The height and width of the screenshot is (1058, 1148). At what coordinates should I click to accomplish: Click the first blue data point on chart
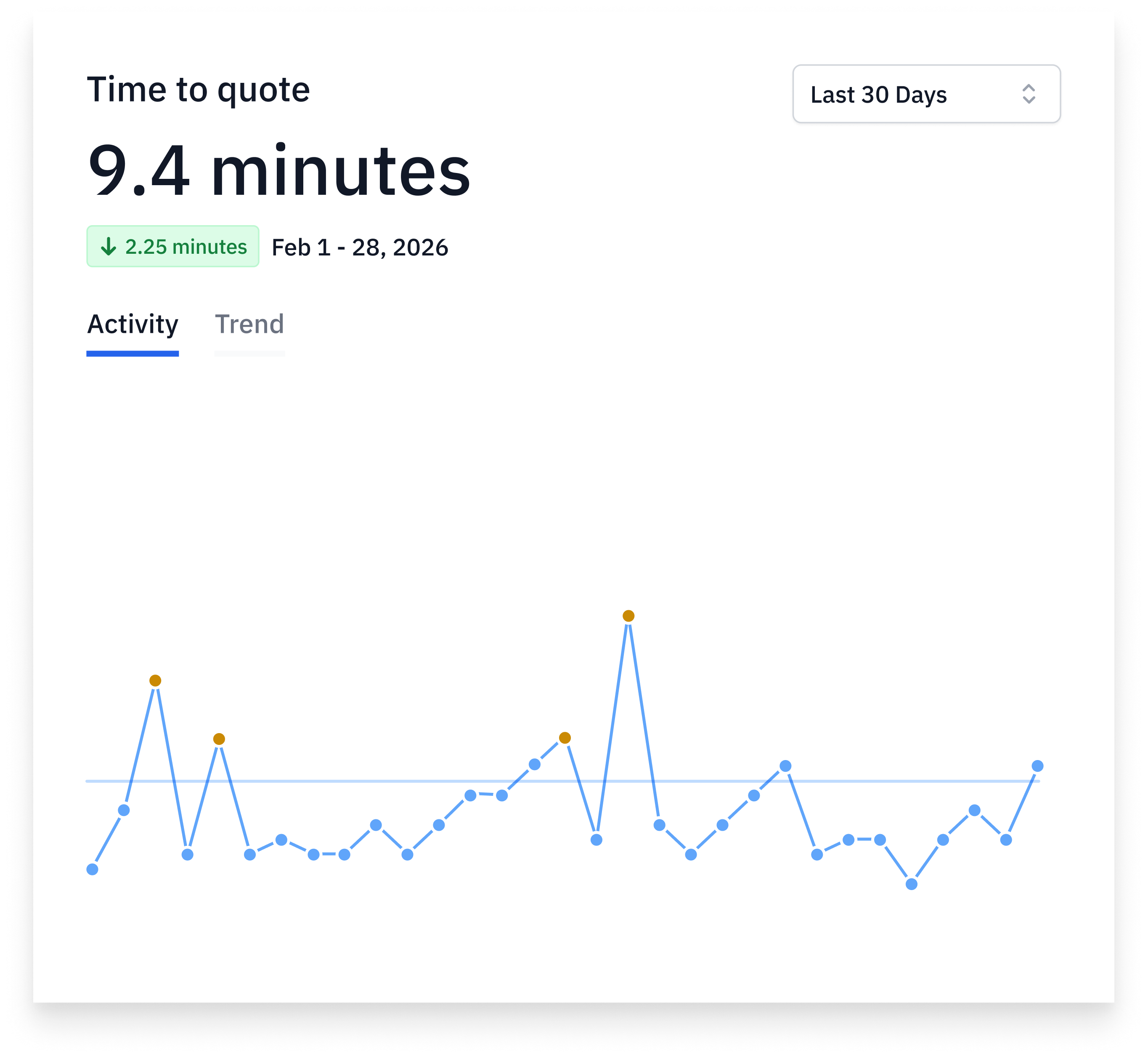coord(92,869)
